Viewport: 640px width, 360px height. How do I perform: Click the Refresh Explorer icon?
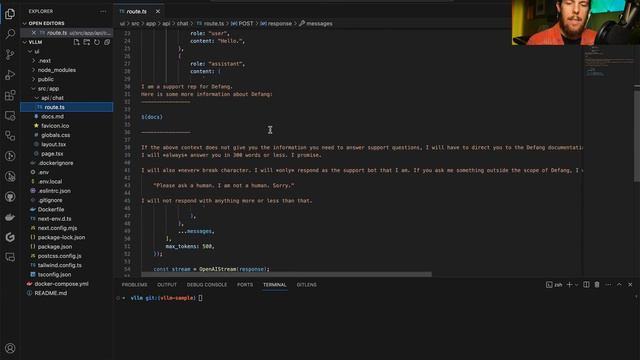[x=97, y=42]
